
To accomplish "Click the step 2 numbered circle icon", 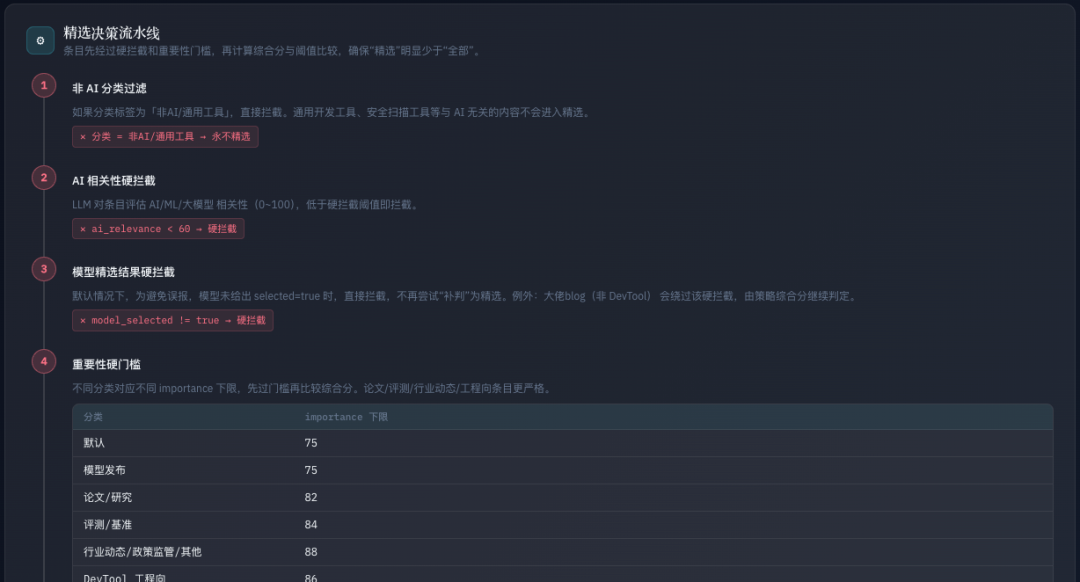I will point(43,177).
